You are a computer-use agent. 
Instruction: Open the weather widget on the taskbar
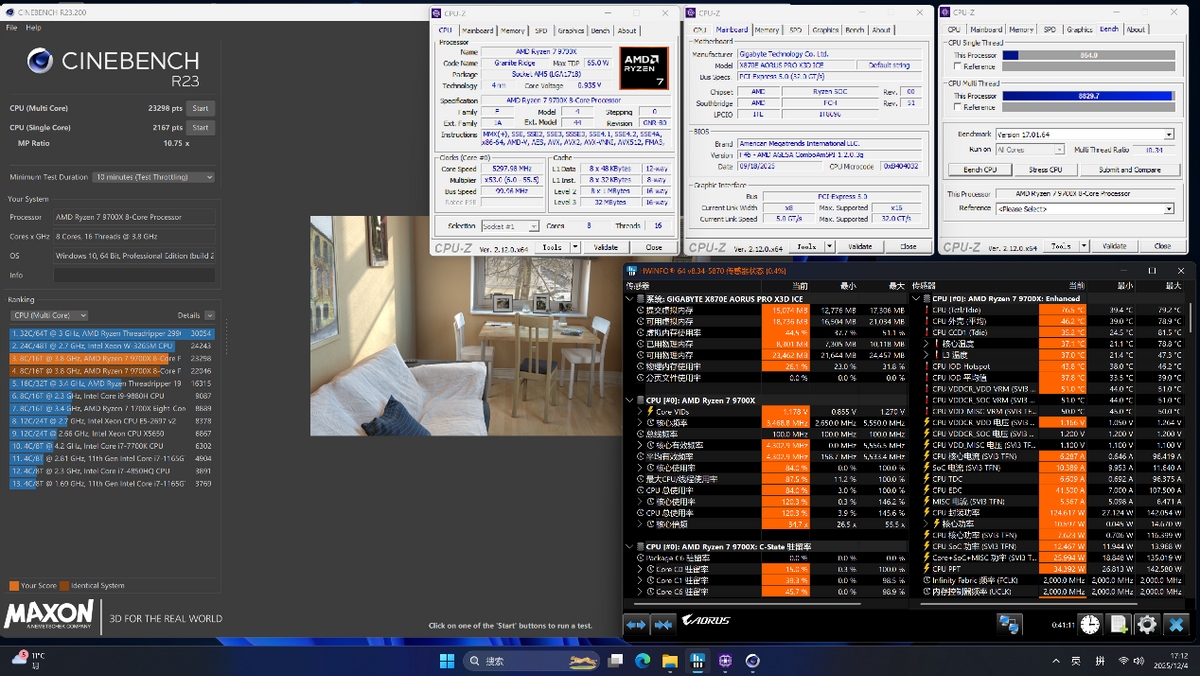27,659
